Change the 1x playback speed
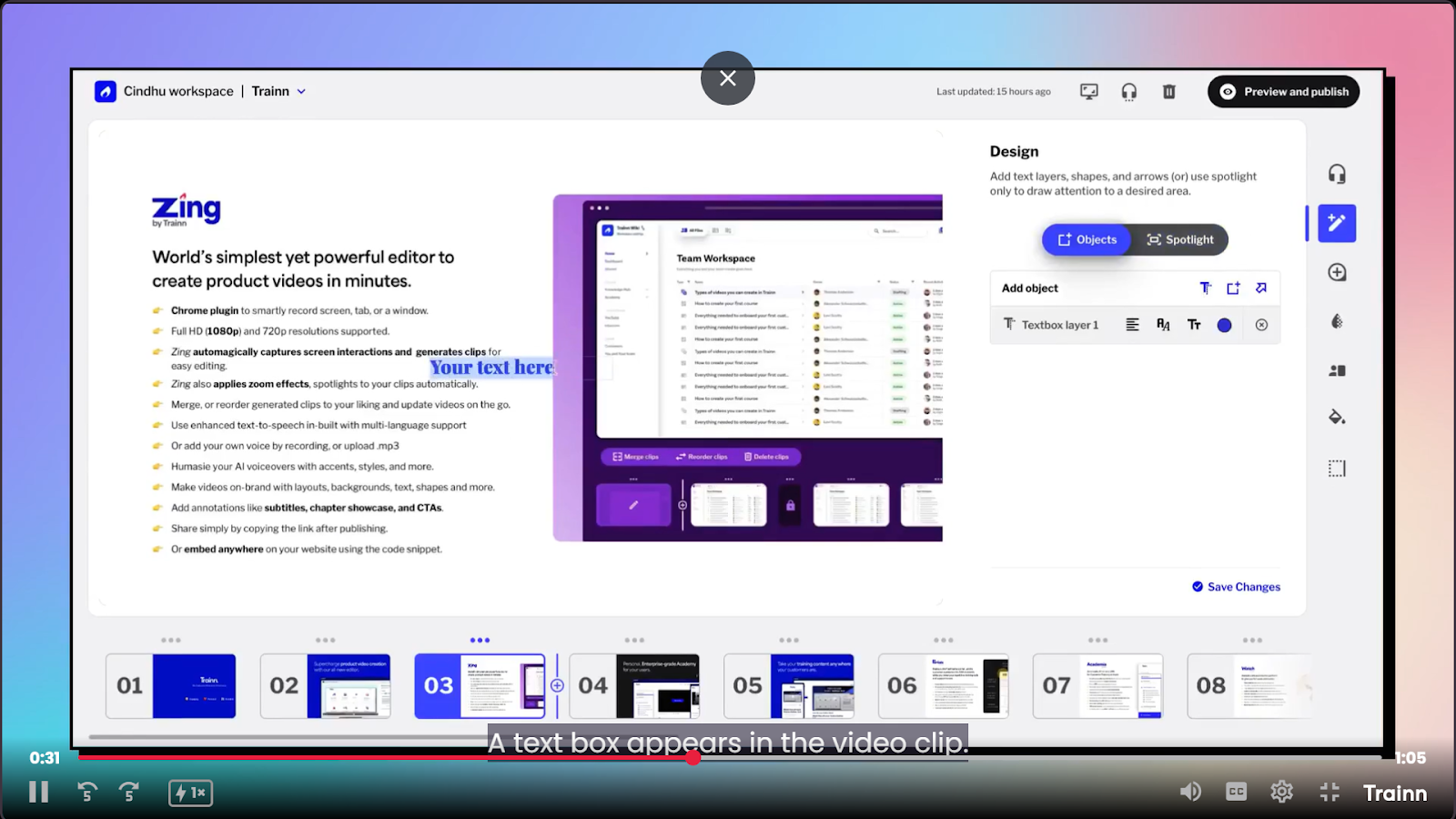The height and width of the screenshot is (819, 1456). tap(190, 794)
